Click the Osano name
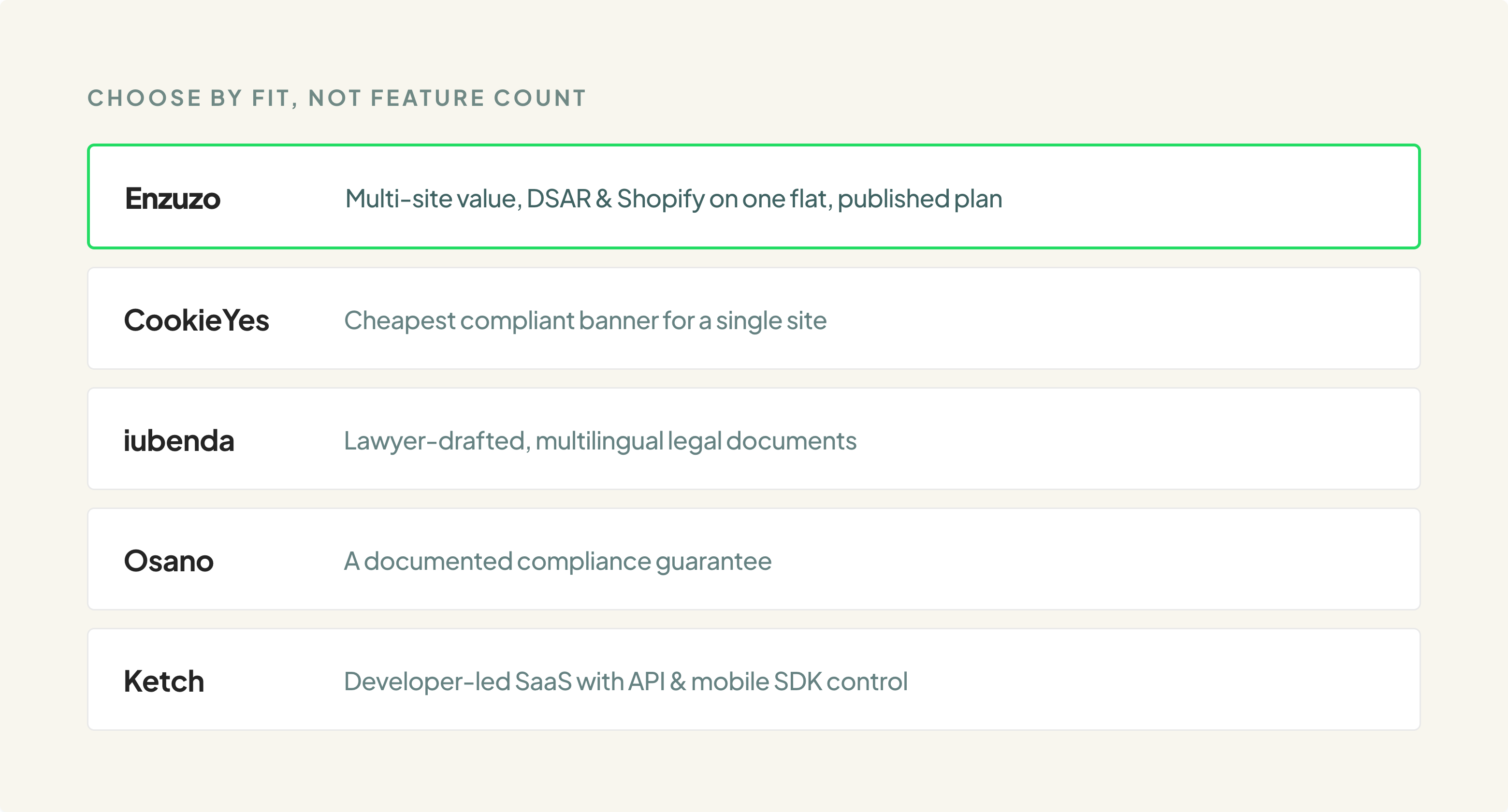 [x=169, y=561]
